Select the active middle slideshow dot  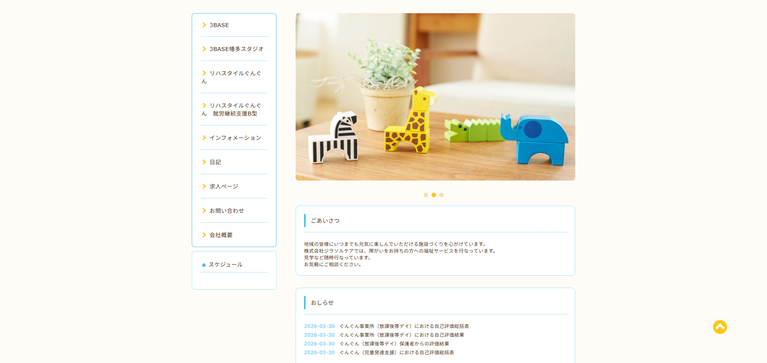(x=433, y=195)
